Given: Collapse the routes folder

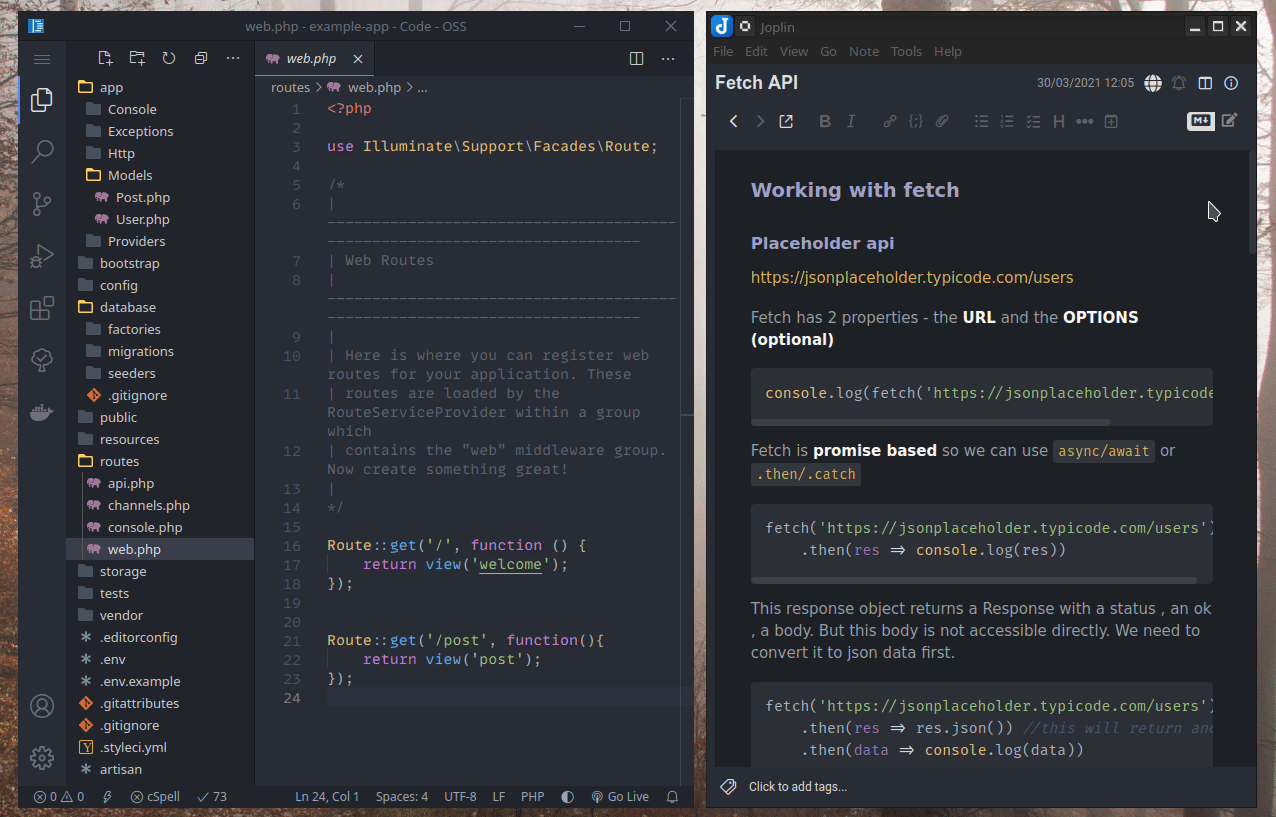Looking at the screenshot, I should coord(119,461).
